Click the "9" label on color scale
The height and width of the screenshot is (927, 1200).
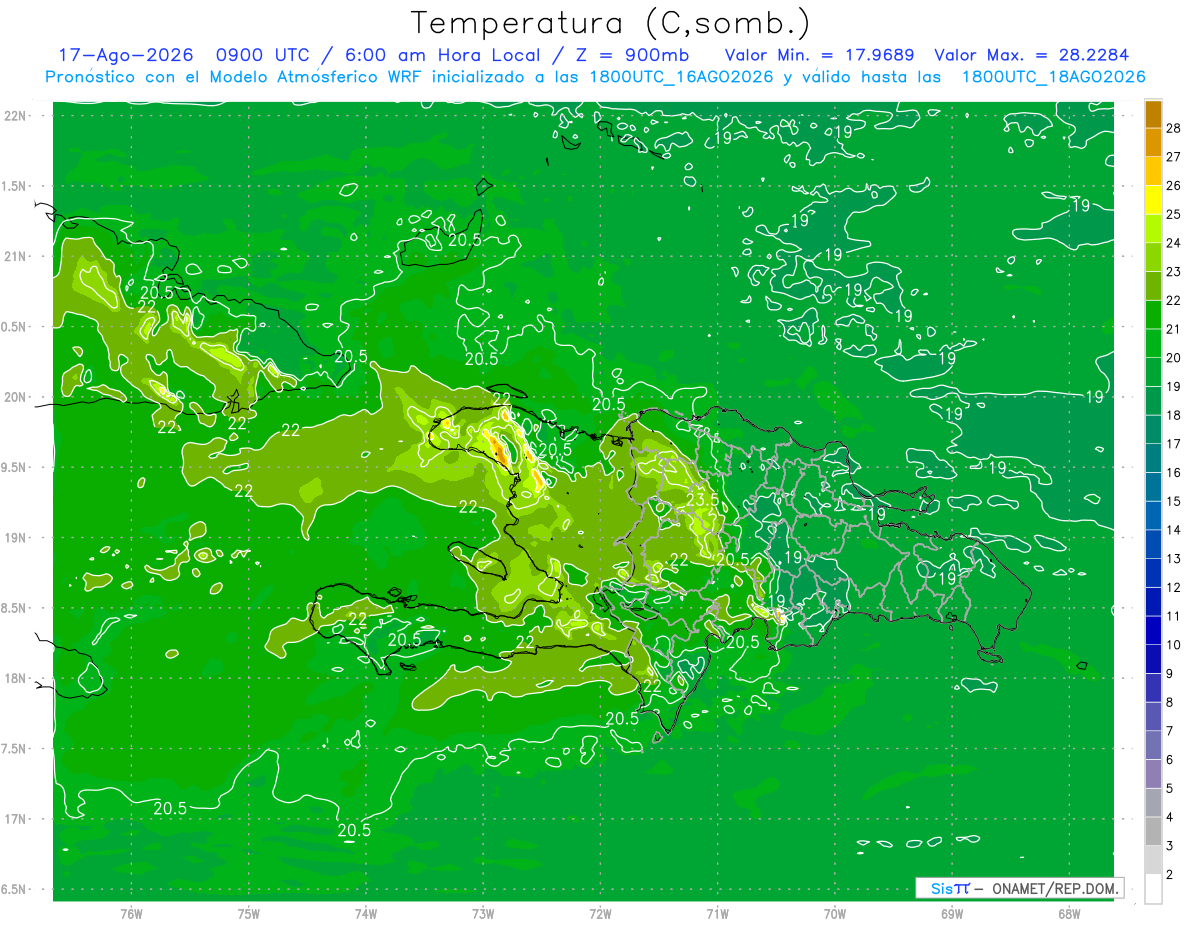click(x=1171, y=674)
